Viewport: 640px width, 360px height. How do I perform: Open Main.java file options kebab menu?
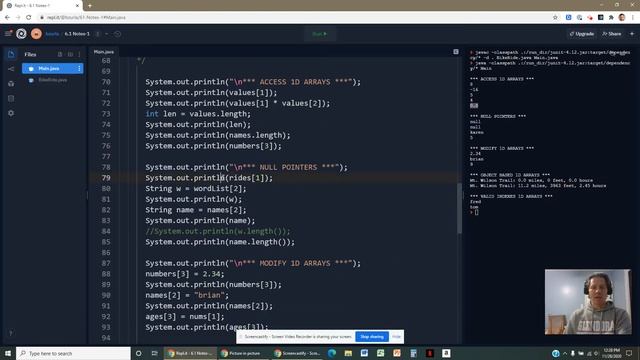coord(79,69)
